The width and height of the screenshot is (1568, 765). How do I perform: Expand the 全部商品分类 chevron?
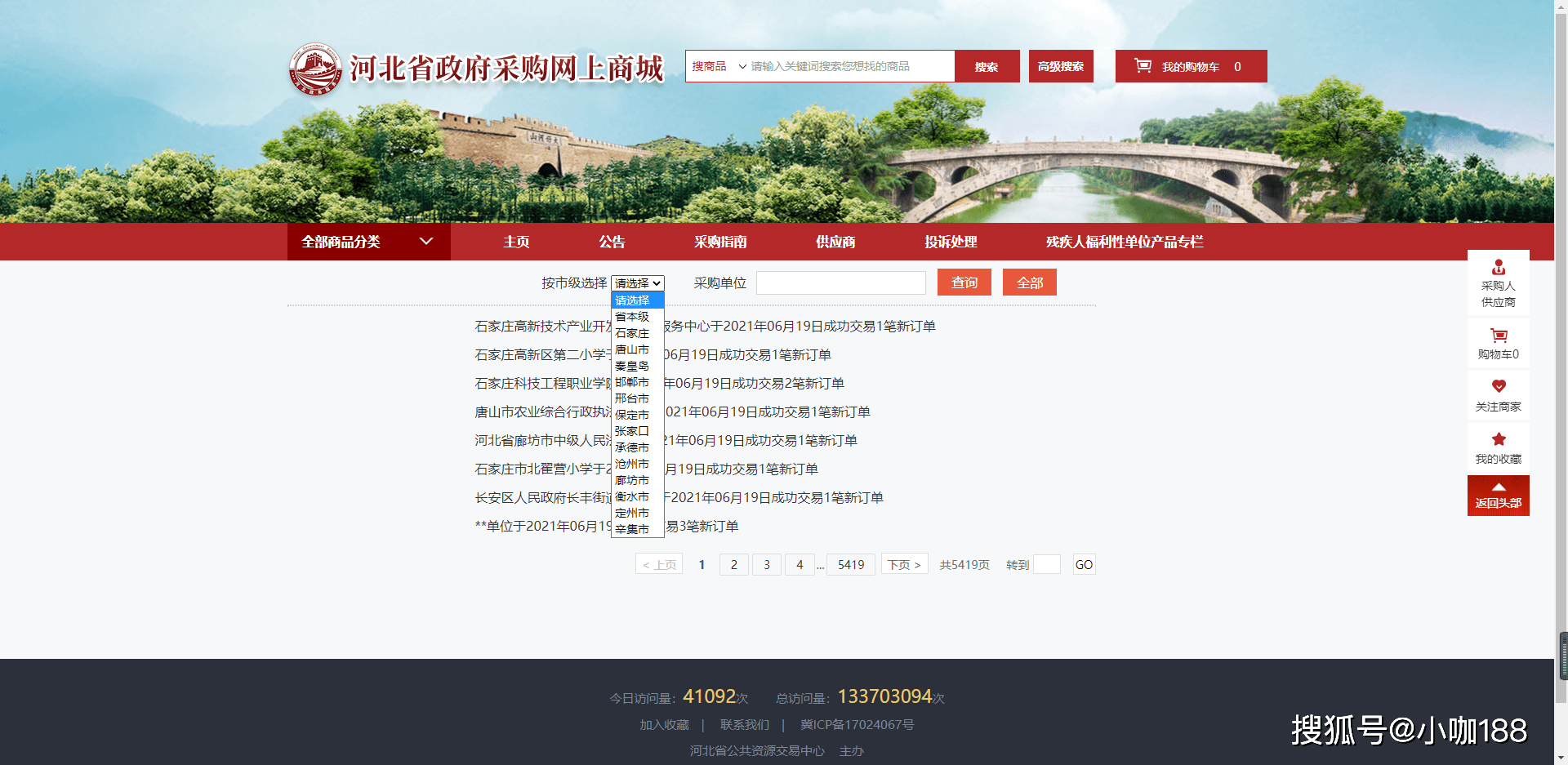point(426,241)
